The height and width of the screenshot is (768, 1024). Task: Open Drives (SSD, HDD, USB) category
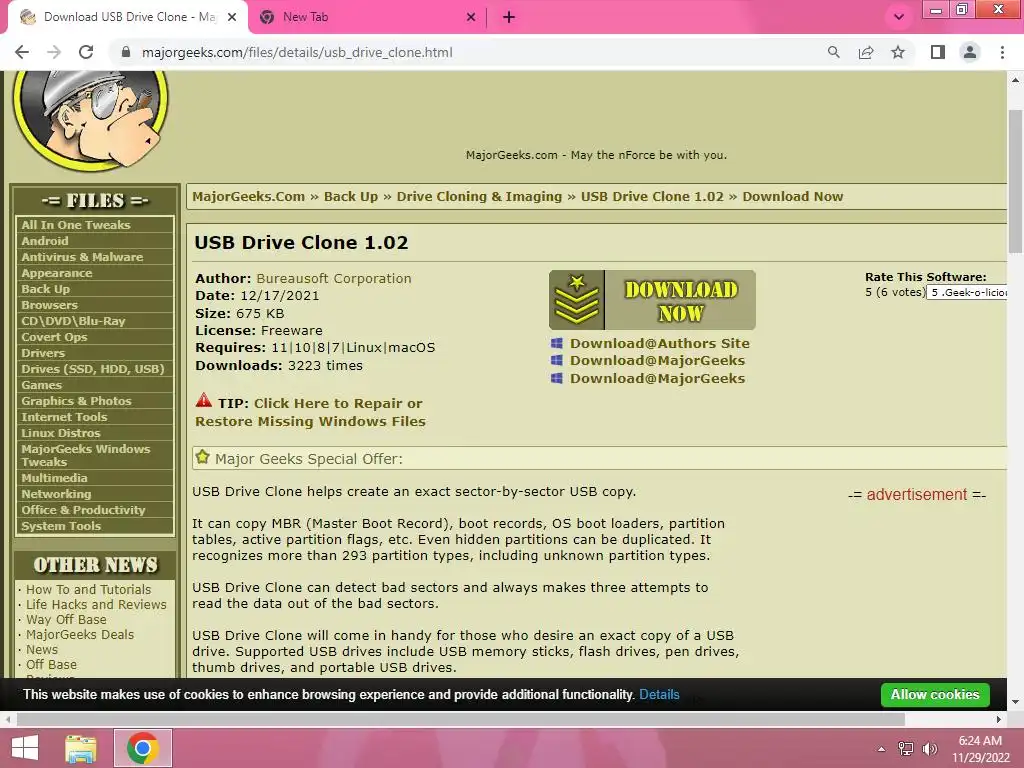pyautogui.click(x=93, y=369)
